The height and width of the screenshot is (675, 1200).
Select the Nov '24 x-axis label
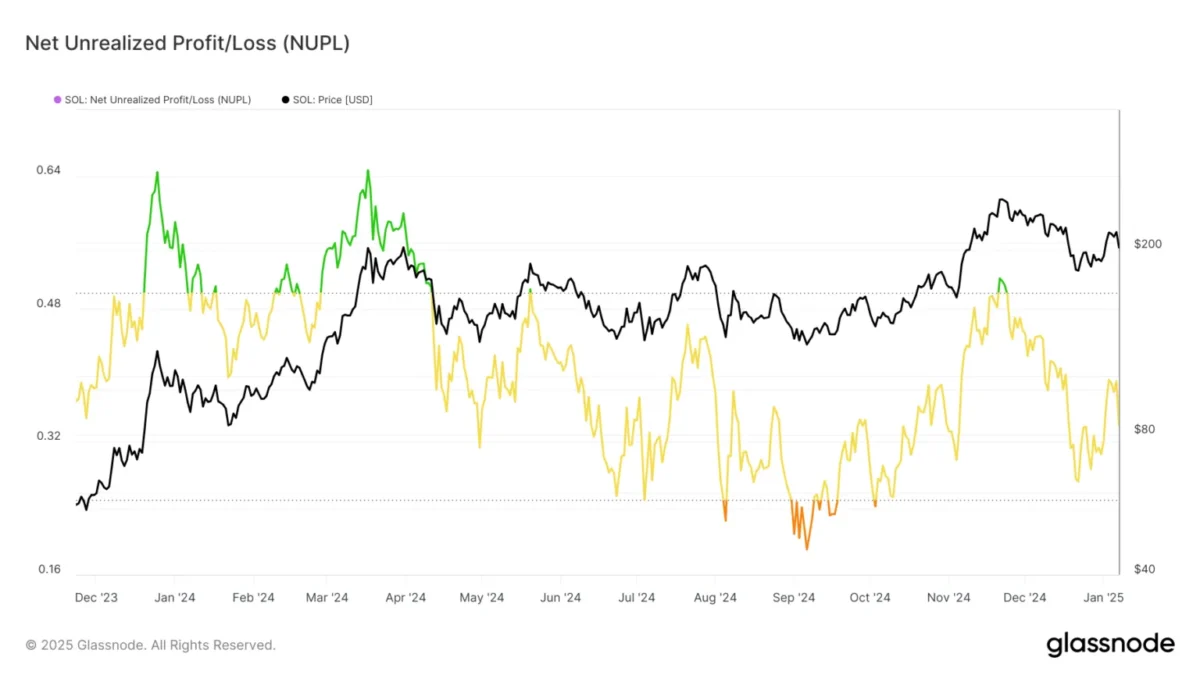pos(948,598)
